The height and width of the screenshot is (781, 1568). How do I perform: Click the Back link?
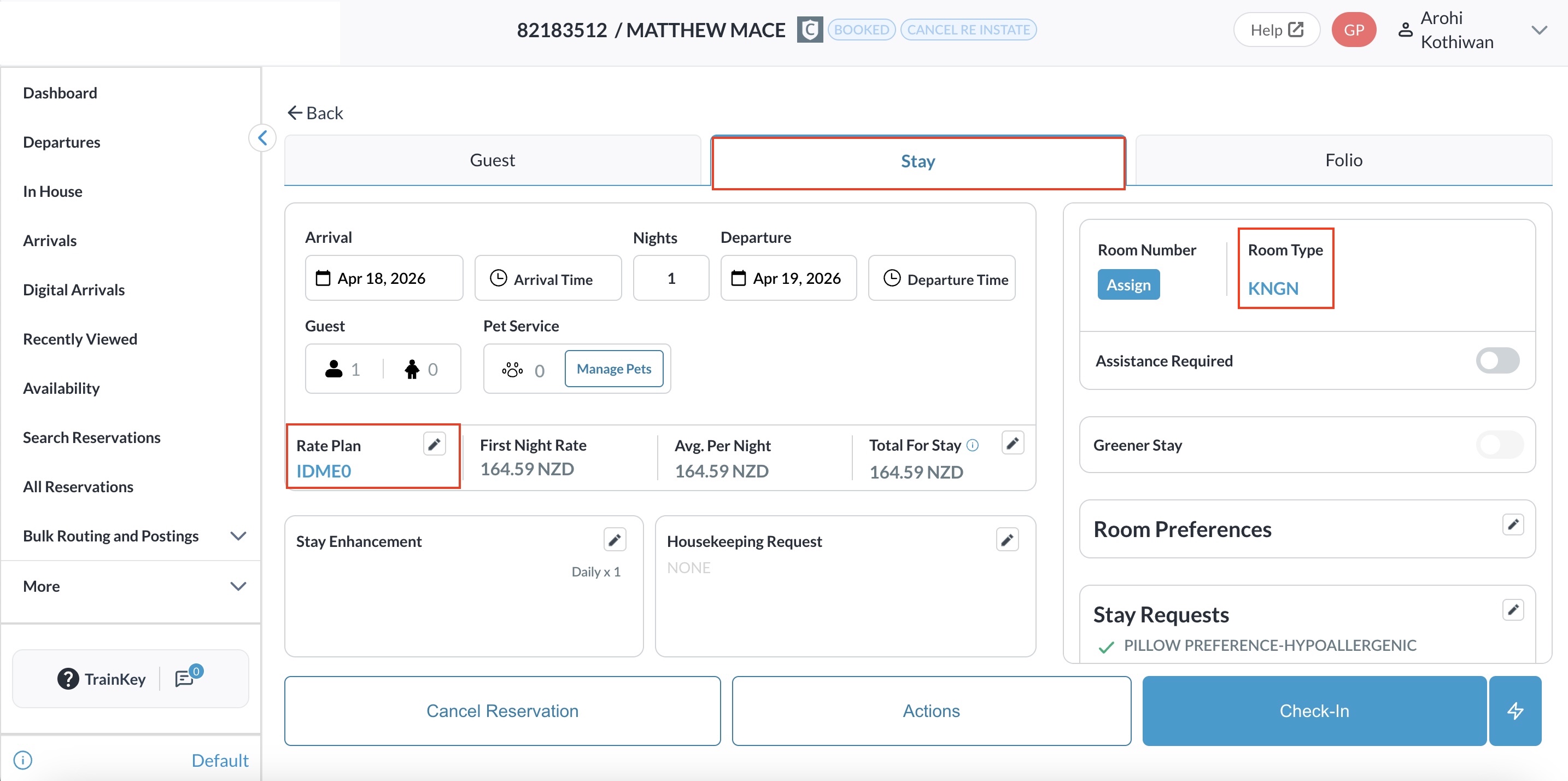click(315, 113)
